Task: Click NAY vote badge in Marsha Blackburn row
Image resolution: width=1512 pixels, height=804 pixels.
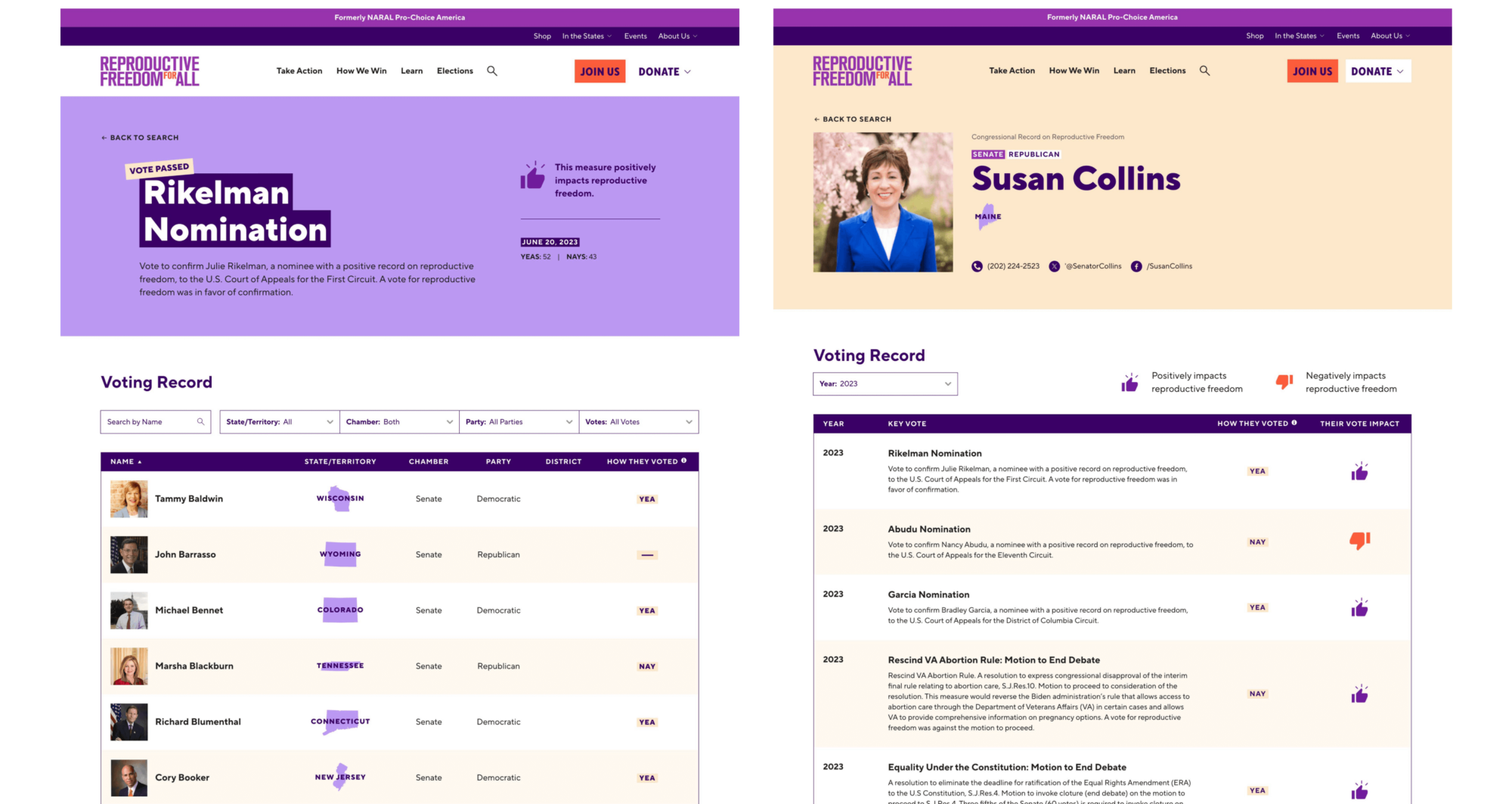Action: [647, 666]
